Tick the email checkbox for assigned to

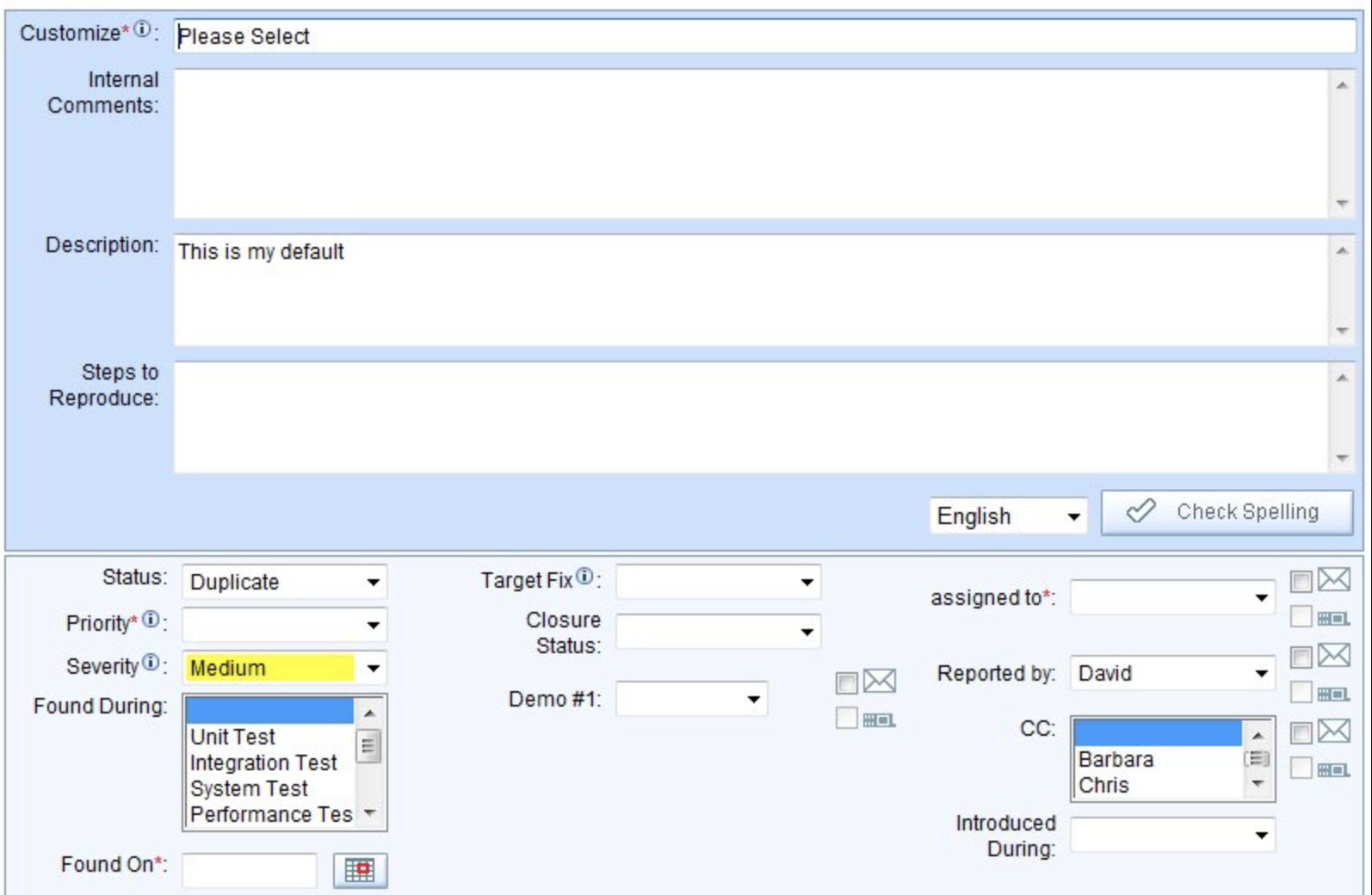click(1301, 583)
